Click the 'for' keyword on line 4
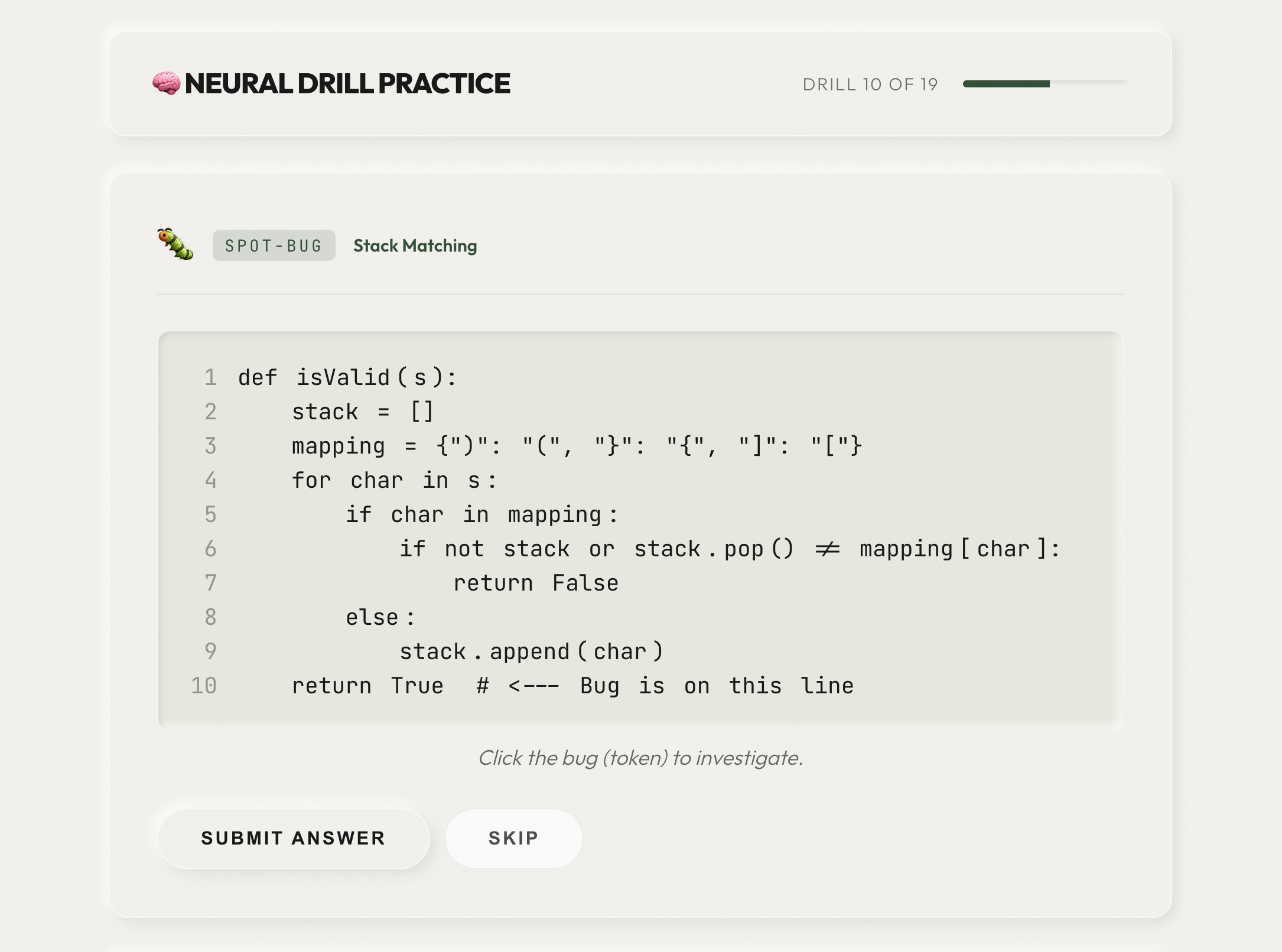Viewport: 1282px width, 952px height. [311, 480]
